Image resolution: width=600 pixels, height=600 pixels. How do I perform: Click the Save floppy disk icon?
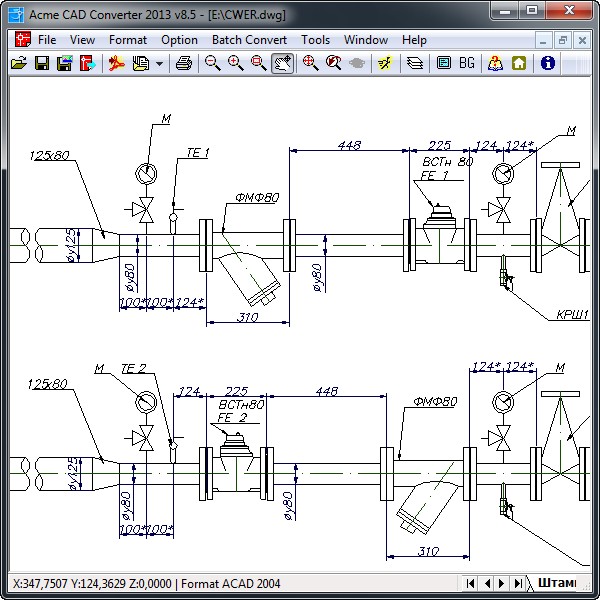click(x=42, y=63)
